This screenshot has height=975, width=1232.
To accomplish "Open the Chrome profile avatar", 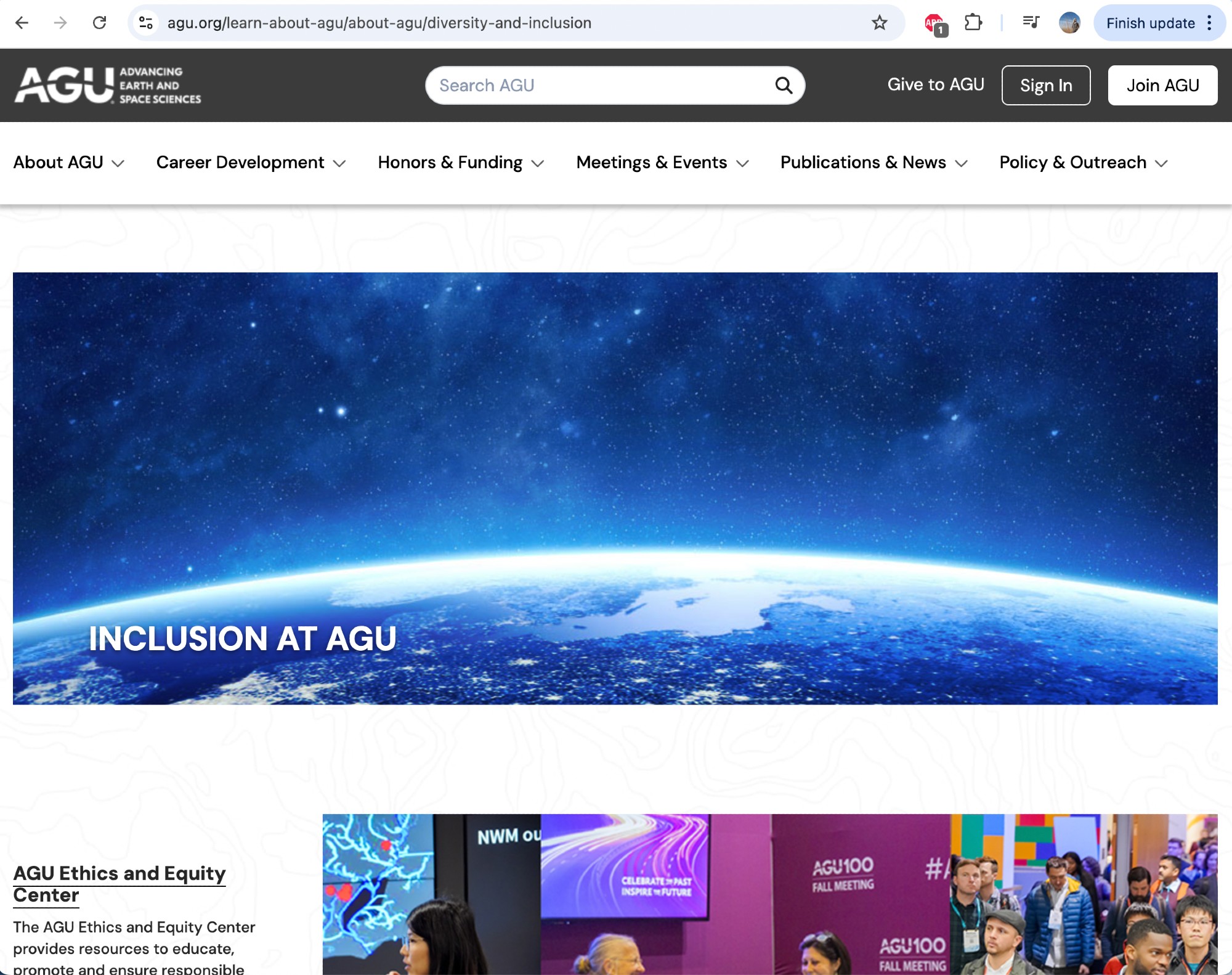I will (x=1069, y=23).
